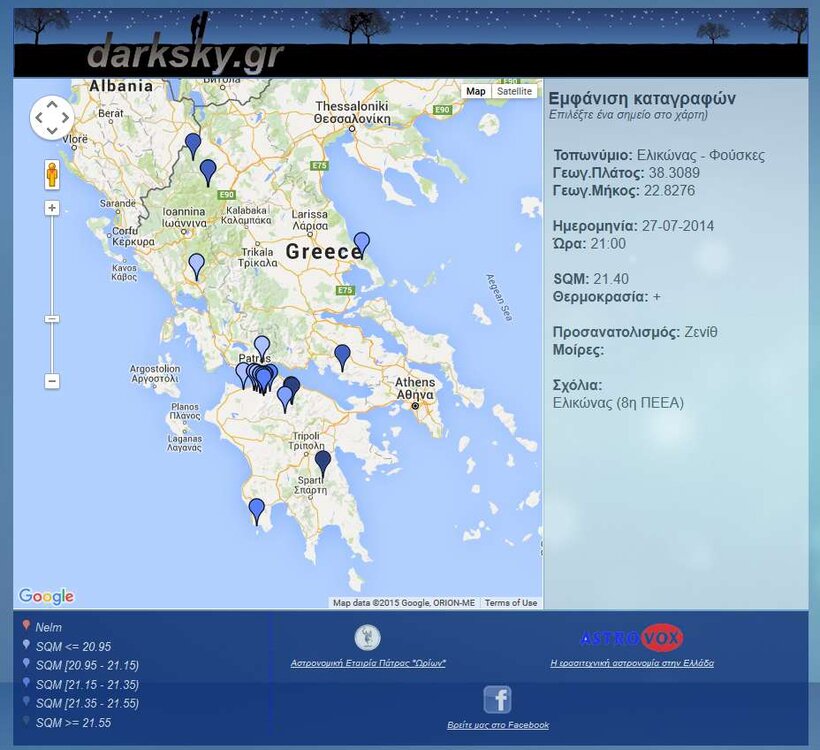The height and width of the screenshot is (750, 820).
Task: Click the map marker near Sparti
Action: point(323,462)
